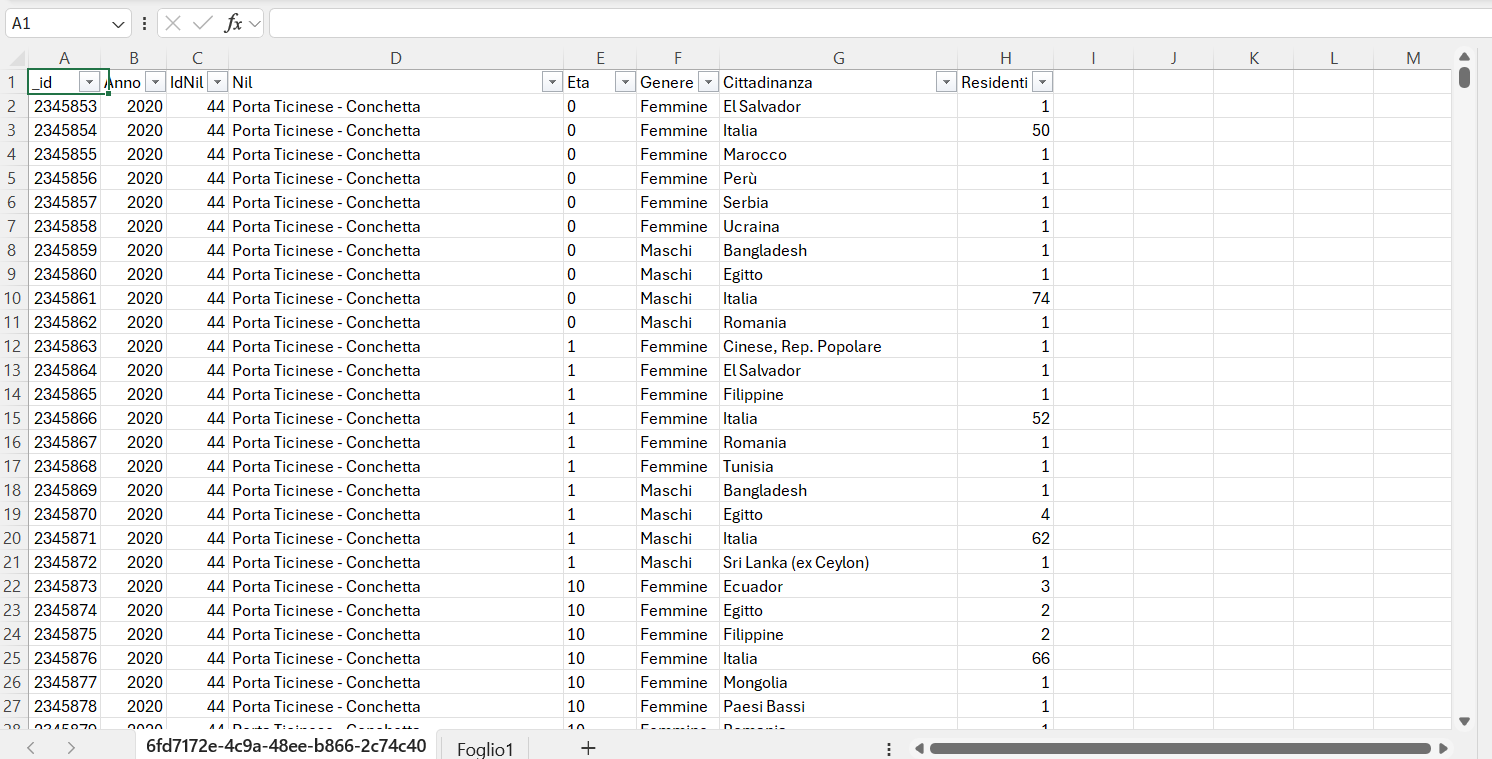This screenshot has height=759, width=1492.
Task: Click the horizontal scrollbar thumb
Action: [x=1180, y=748]
